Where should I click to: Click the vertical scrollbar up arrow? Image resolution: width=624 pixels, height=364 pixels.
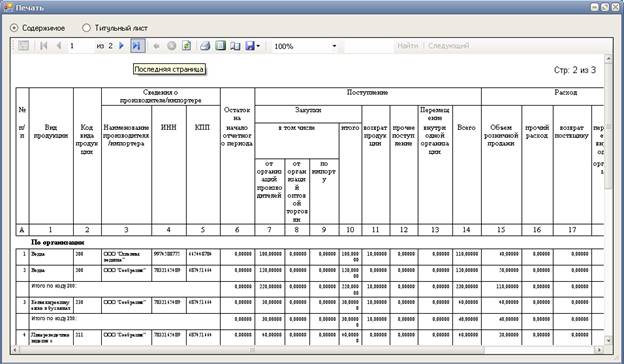608,59
